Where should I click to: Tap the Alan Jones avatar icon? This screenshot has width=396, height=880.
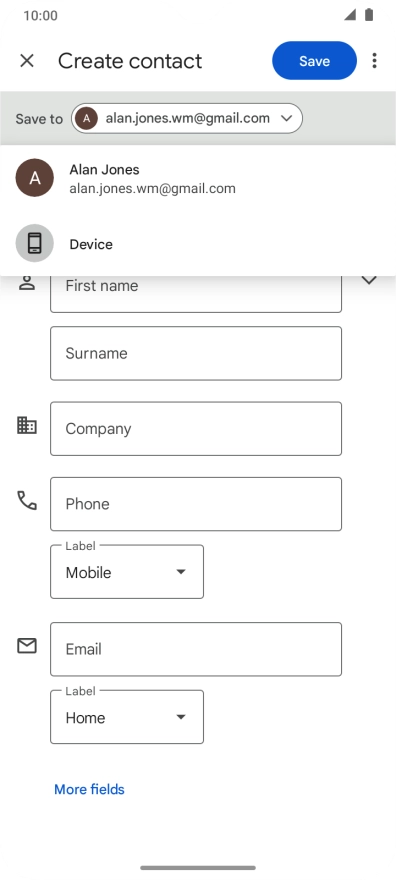(x=35, y=178)
